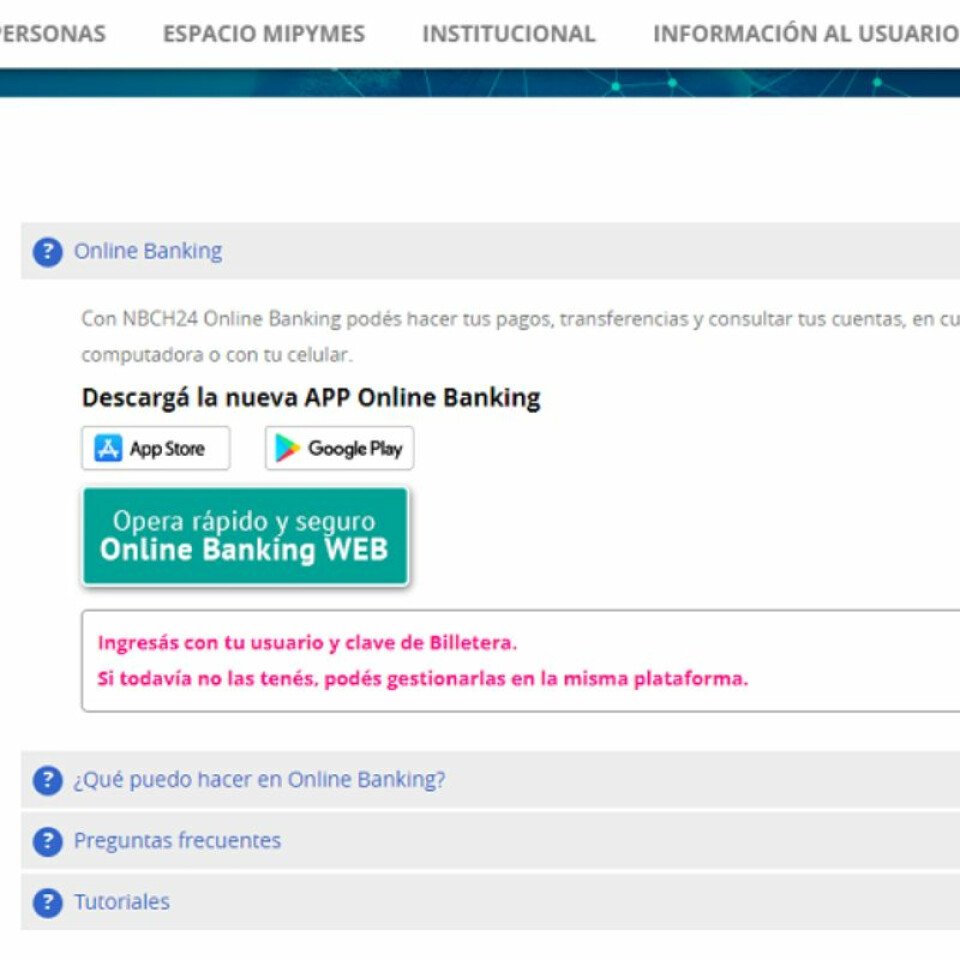Screen dimensions: 960x960
Task: Expand the Preguntas frecuentes section title
Action: [x=177, y=841]
